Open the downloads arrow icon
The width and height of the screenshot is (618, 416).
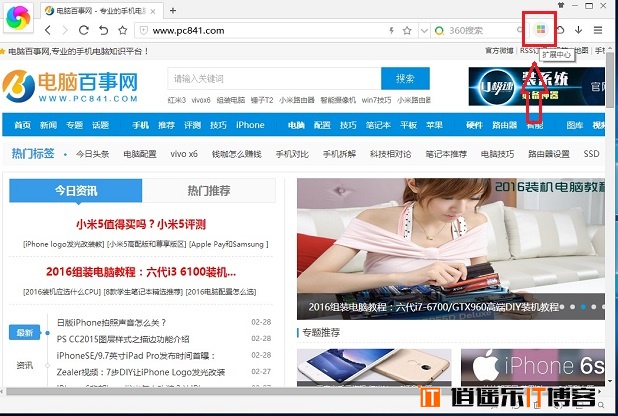point(578,30)
